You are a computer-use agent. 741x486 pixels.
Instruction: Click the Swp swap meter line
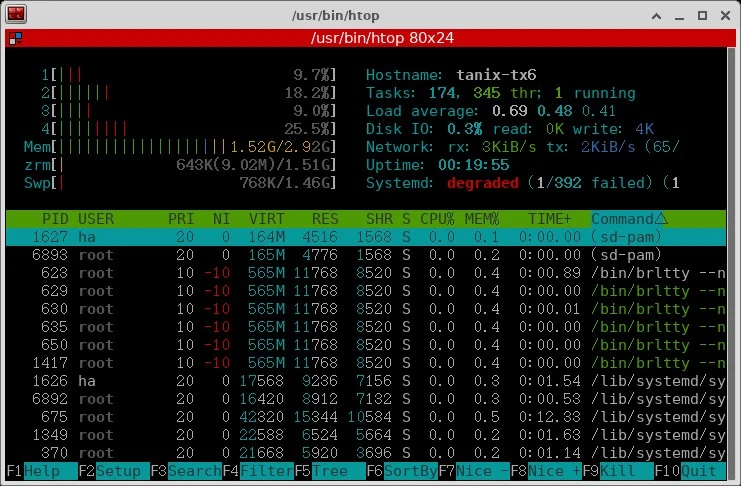(180, 182)
